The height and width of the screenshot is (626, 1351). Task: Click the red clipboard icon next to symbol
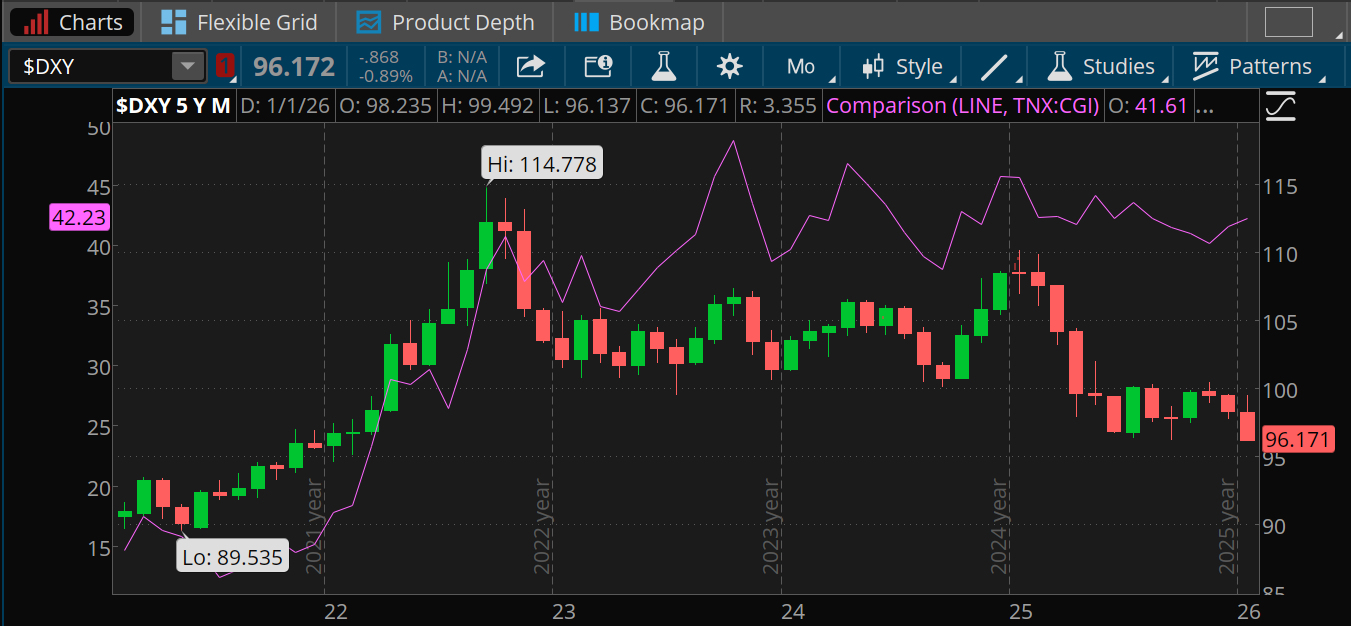(x=226, y=67)
